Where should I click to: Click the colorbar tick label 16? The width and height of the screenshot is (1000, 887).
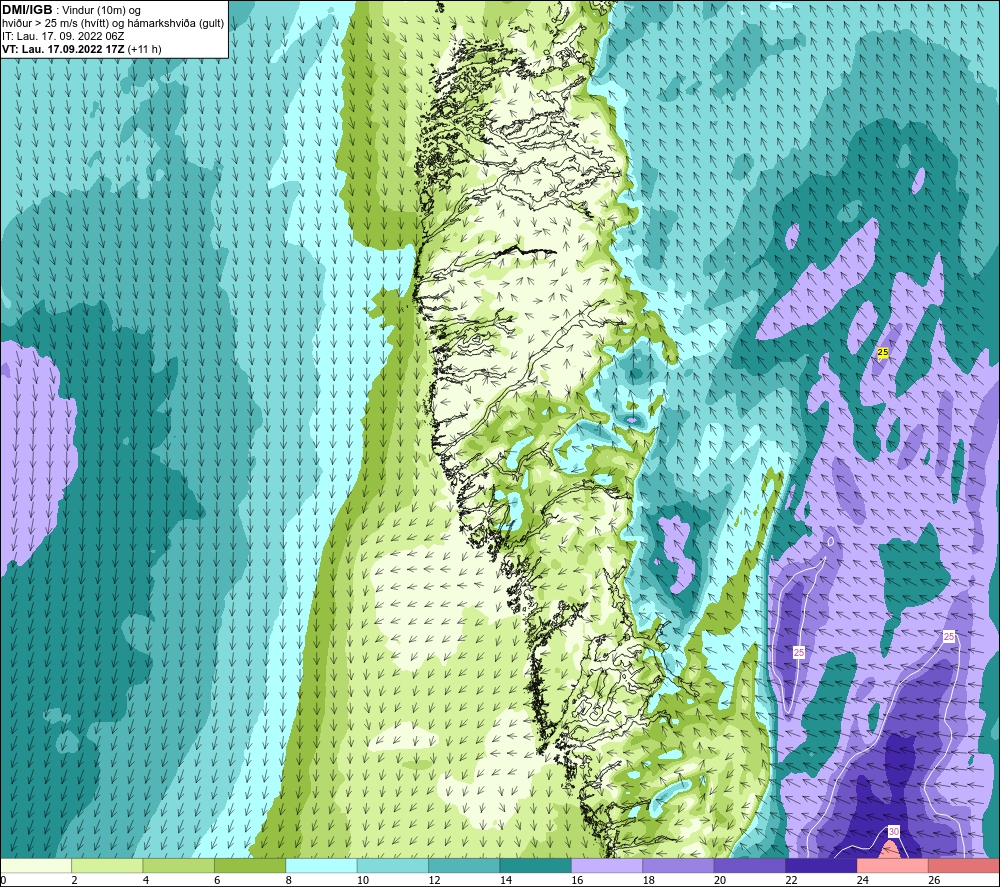point(577,880)
